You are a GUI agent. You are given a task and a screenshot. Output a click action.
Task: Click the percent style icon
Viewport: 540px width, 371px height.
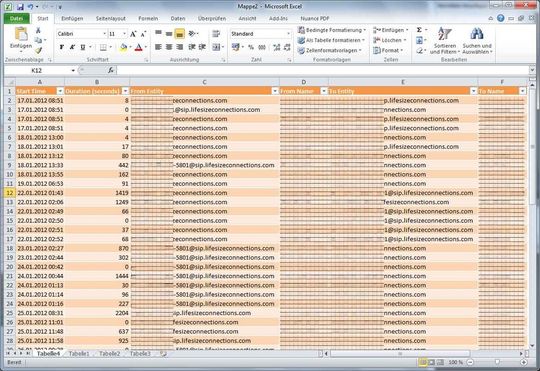[251, 47]
